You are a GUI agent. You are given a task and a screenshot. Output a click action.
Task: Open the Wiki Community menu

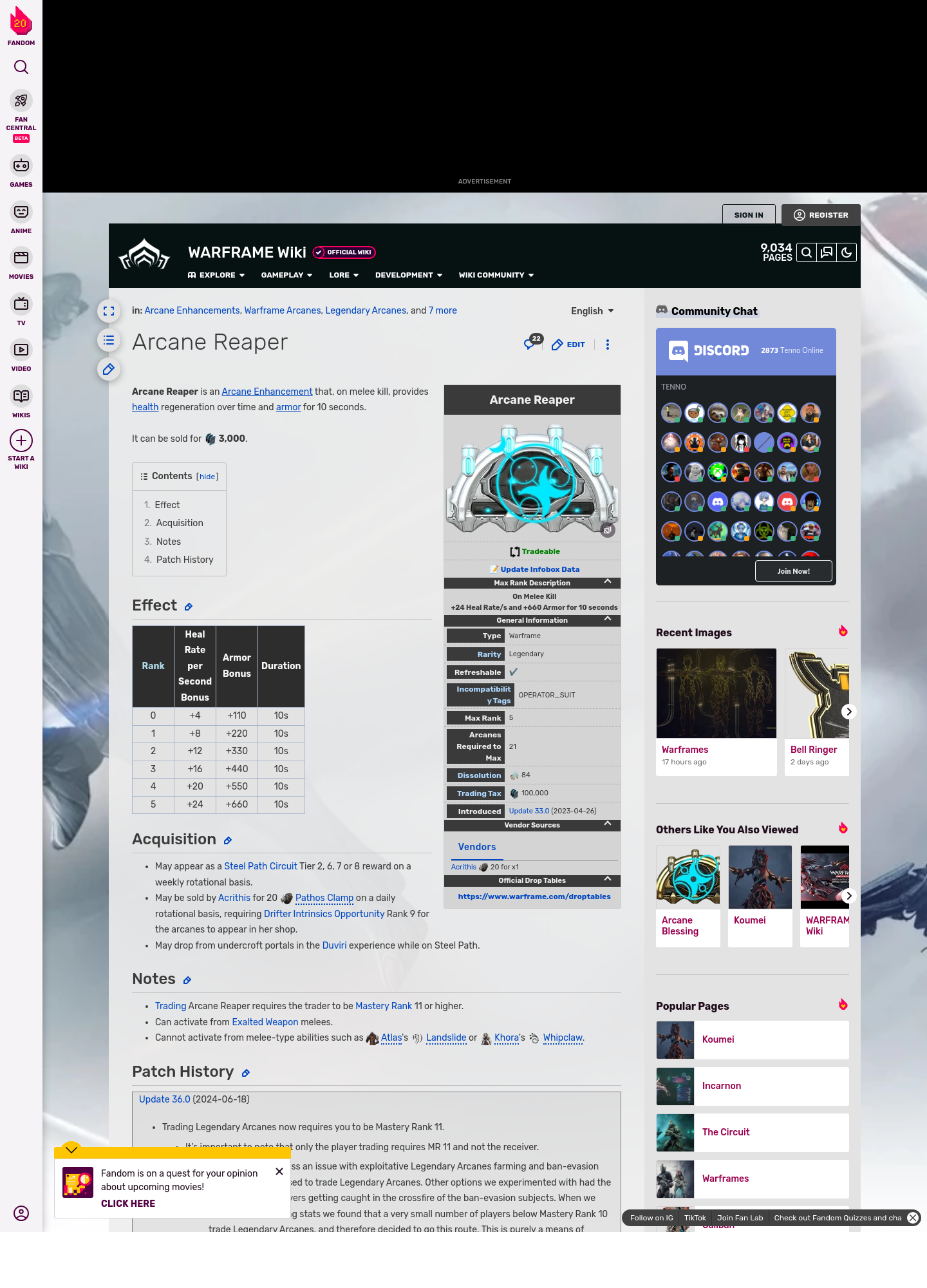click(x=496, y=275)
